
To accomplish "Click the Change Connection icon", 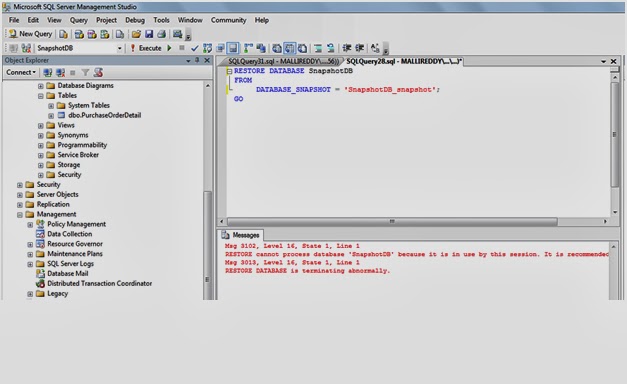I will tap(26, 48).
